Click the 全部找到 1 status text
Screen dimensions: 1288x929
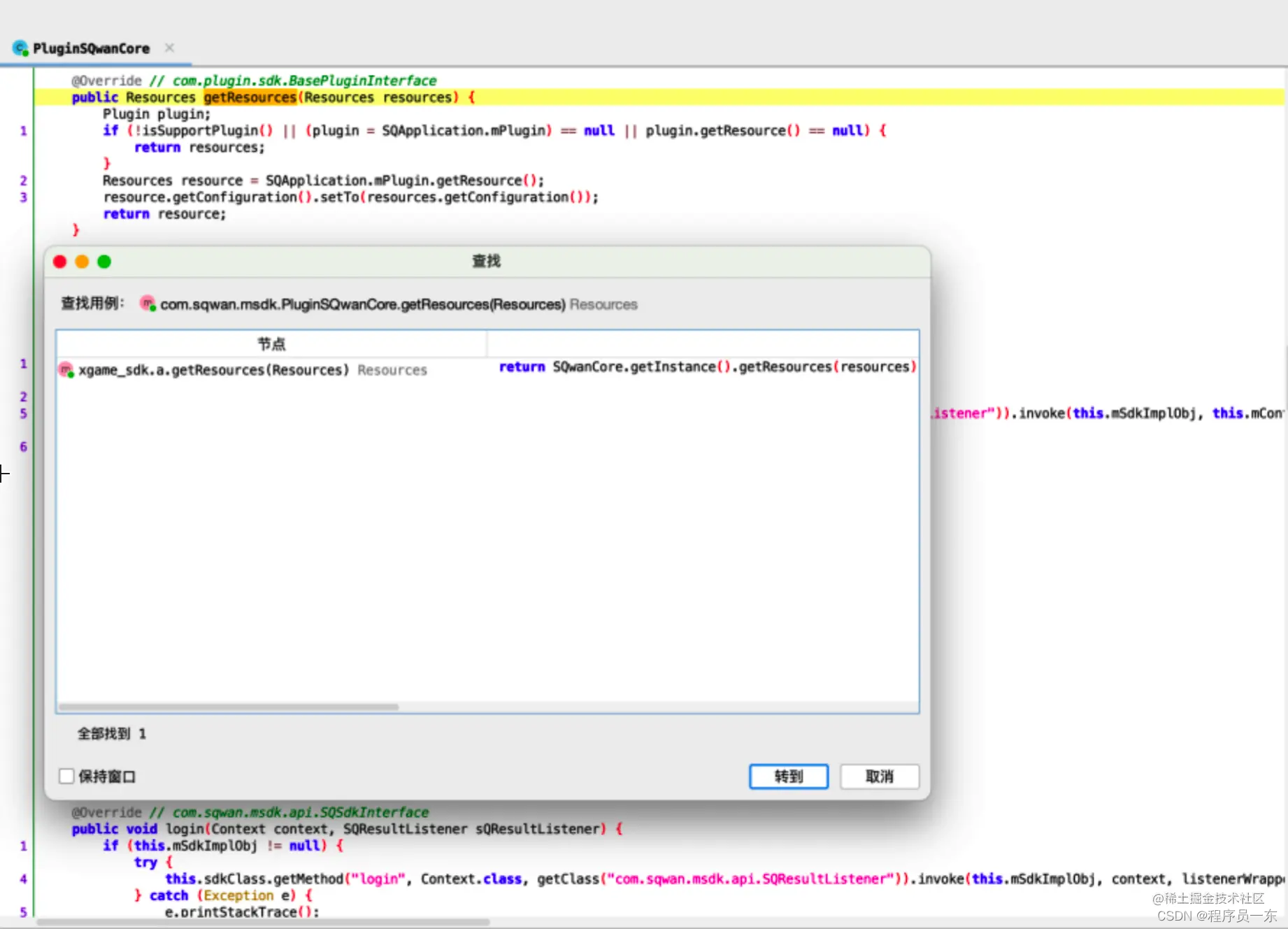coord(112,734)
